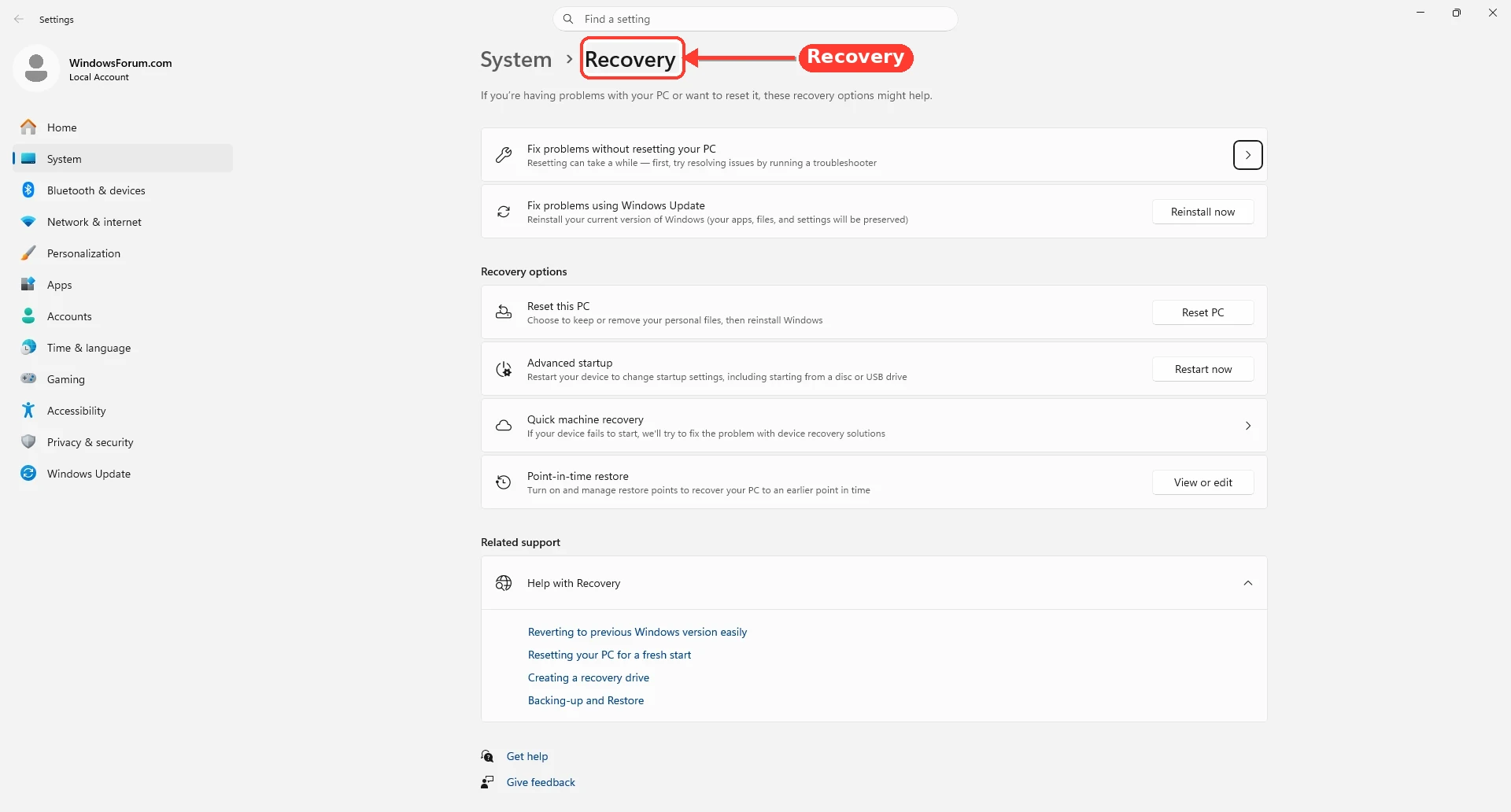The width and height of the screenshot is (1511, 812).
Task: Click the Give feedback icon
Action: pos(488,782)
